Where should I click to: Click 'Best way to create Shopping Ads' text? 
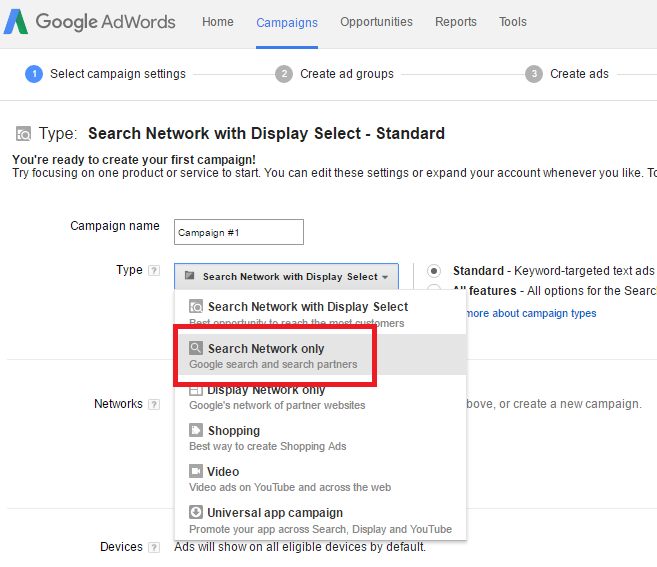(x=268, y=446)
